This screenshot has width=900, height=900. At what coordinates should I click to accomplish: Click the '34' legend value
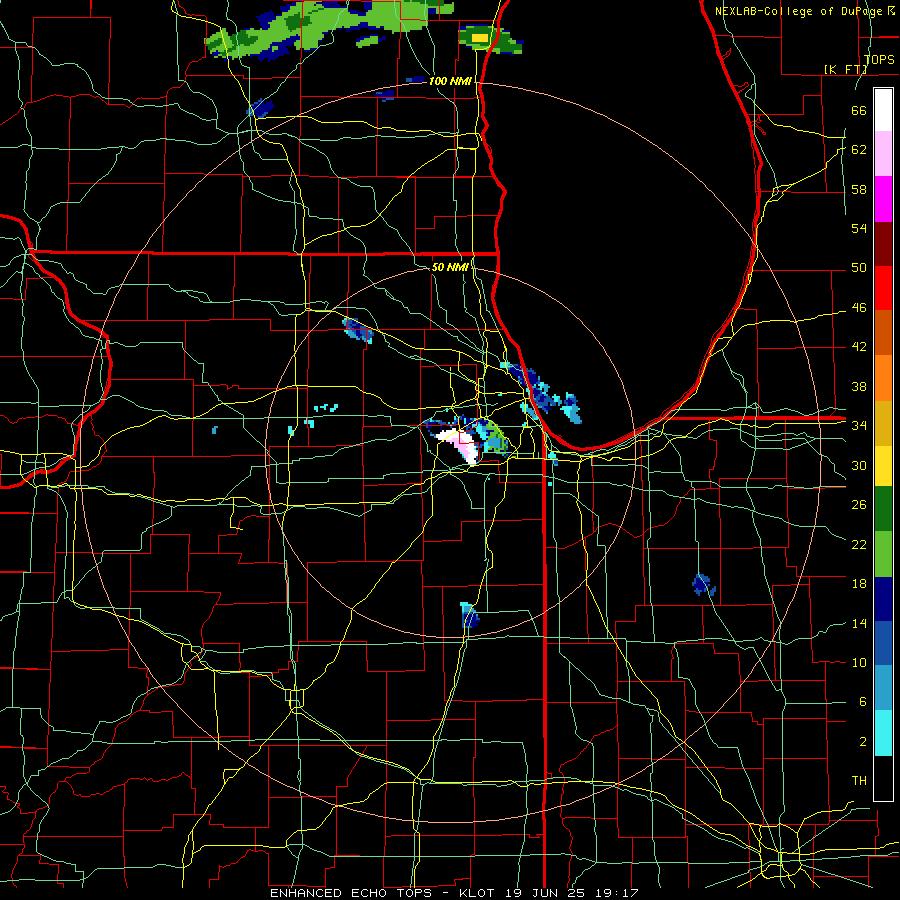pyautogui.click(x=859, y=425)
